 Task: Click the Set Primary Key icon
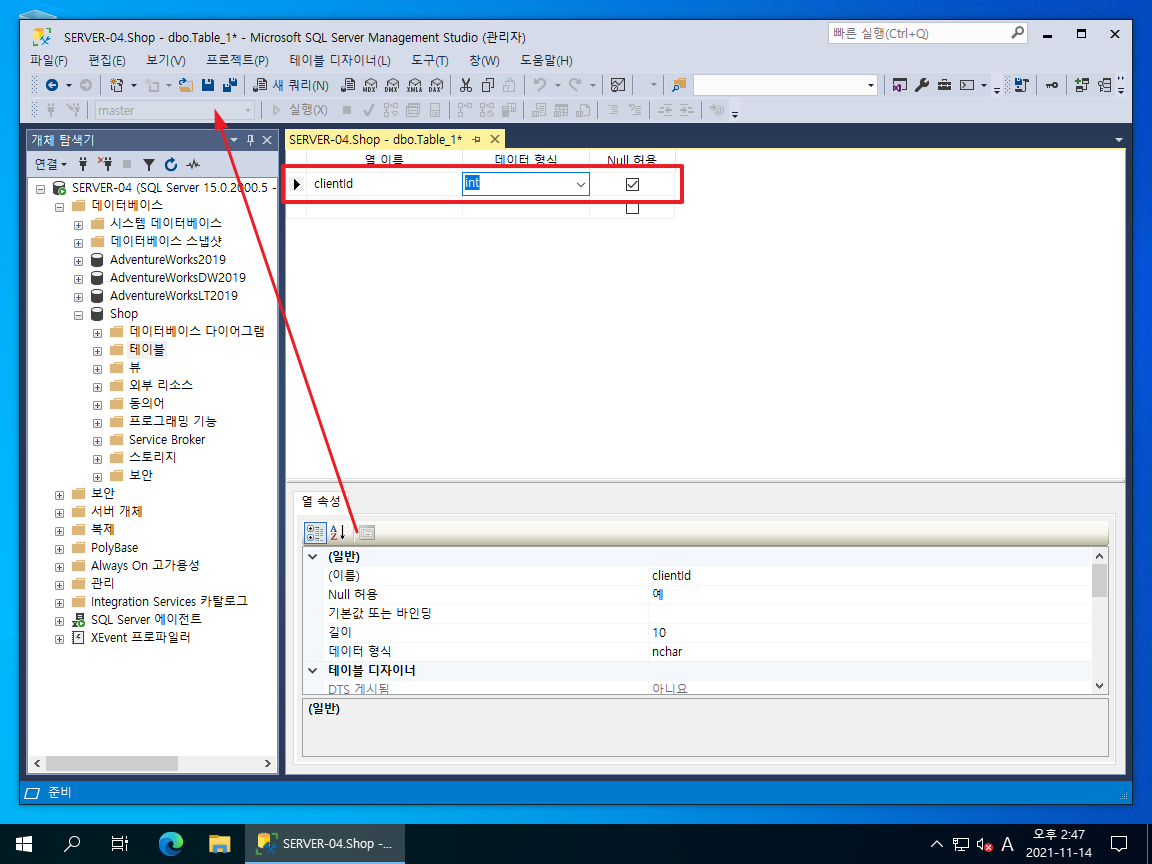pos(1052,85)
